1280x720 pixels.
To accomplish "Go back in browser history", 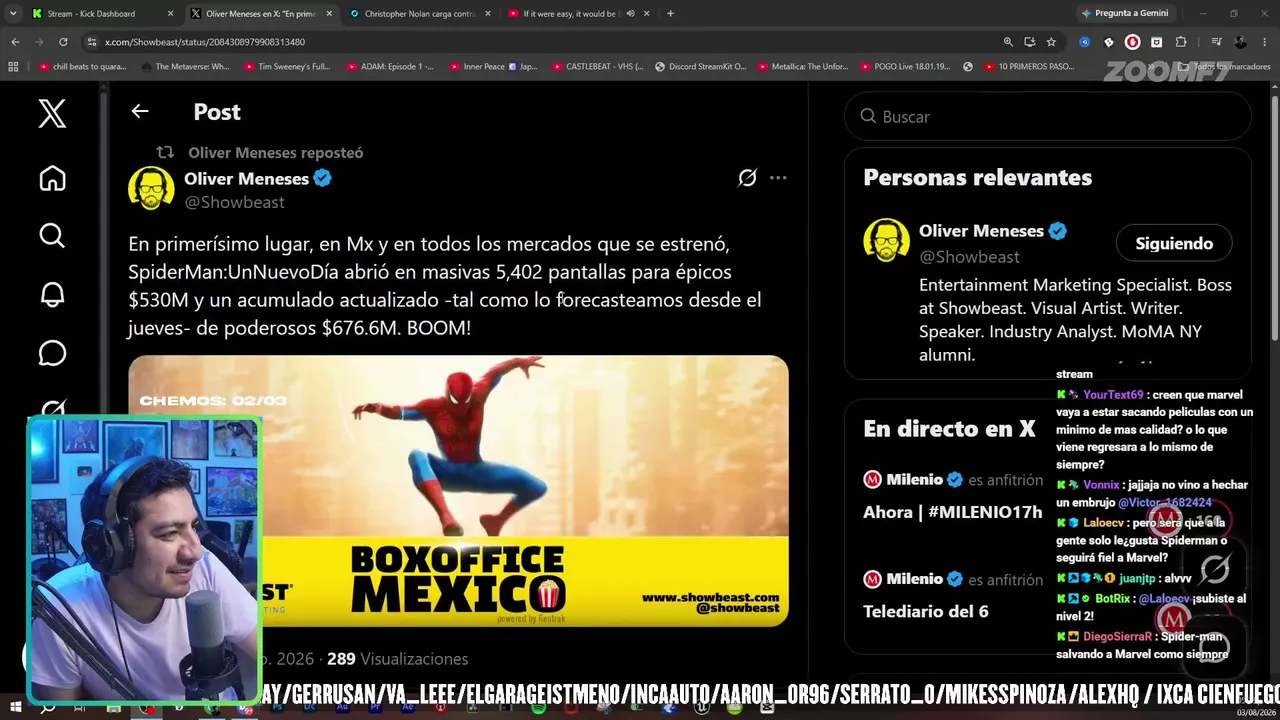I will pos(15,42).
